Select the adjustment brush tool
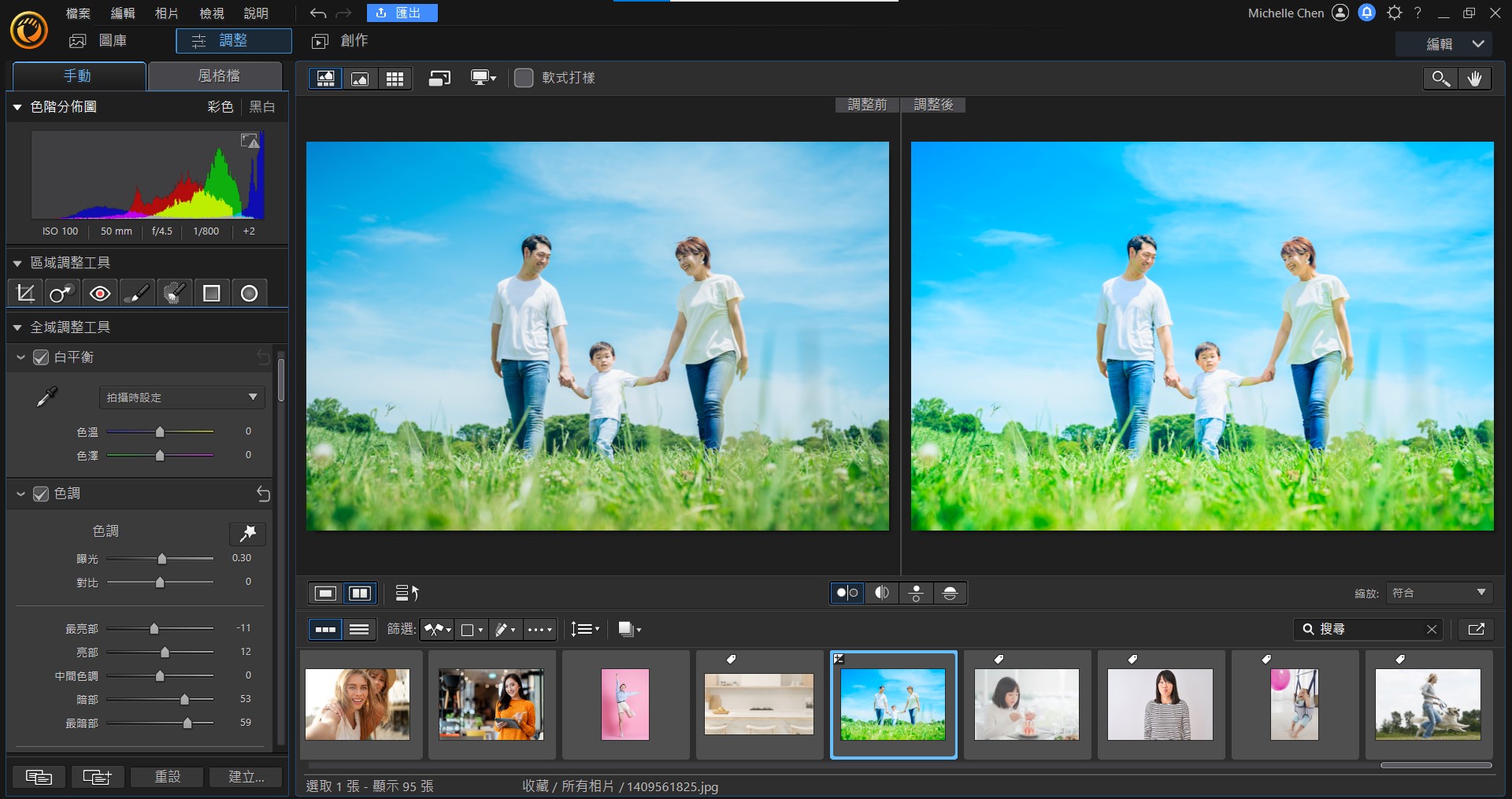 [137, 294]
